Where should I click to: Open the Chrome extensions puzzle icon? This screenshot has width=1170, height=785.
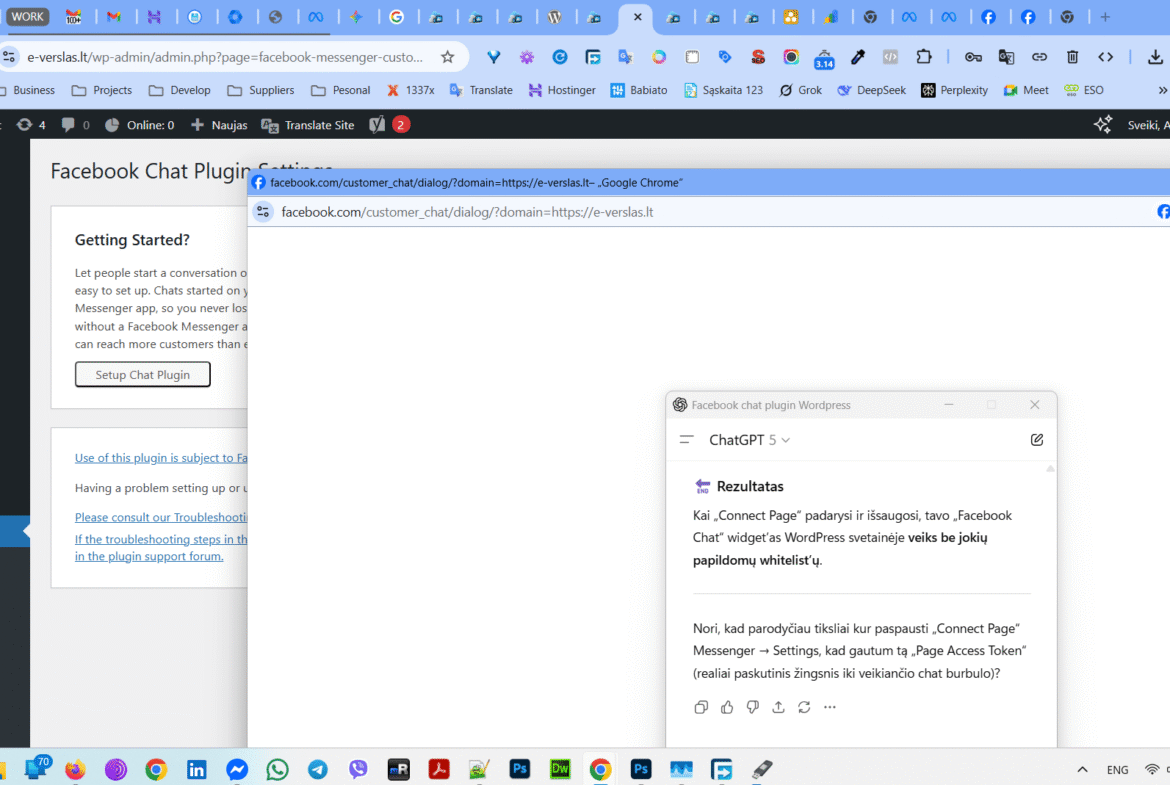[924, 57]
